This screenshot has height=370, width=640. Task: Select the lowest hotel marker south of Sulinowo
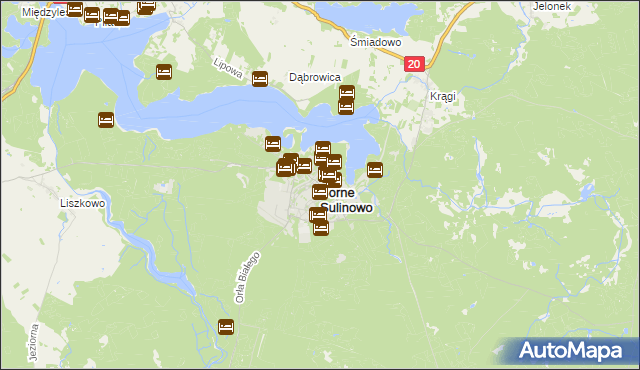tap(321, 228)
